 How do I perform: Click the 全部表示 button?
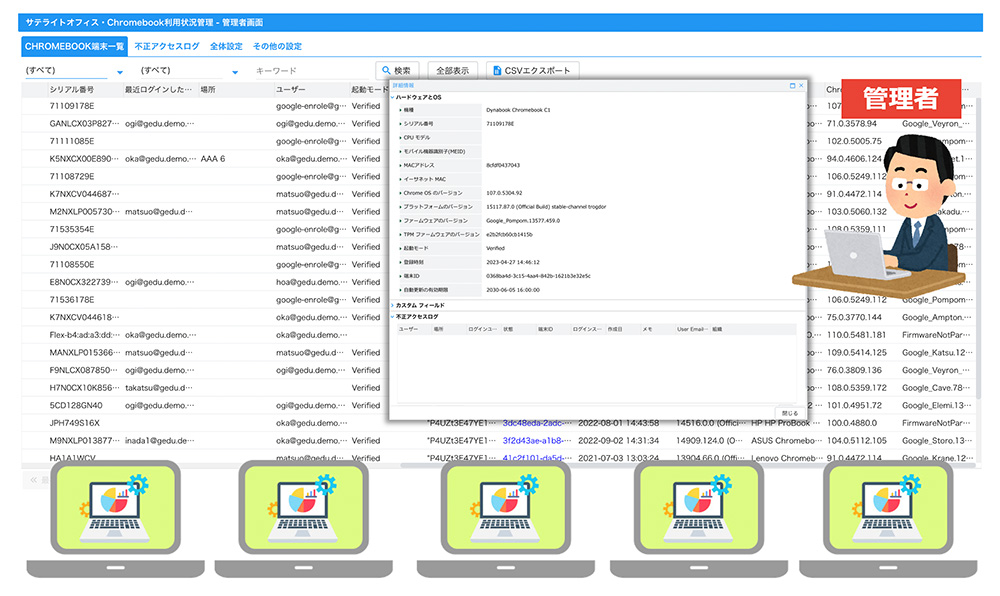pos(452,71)
